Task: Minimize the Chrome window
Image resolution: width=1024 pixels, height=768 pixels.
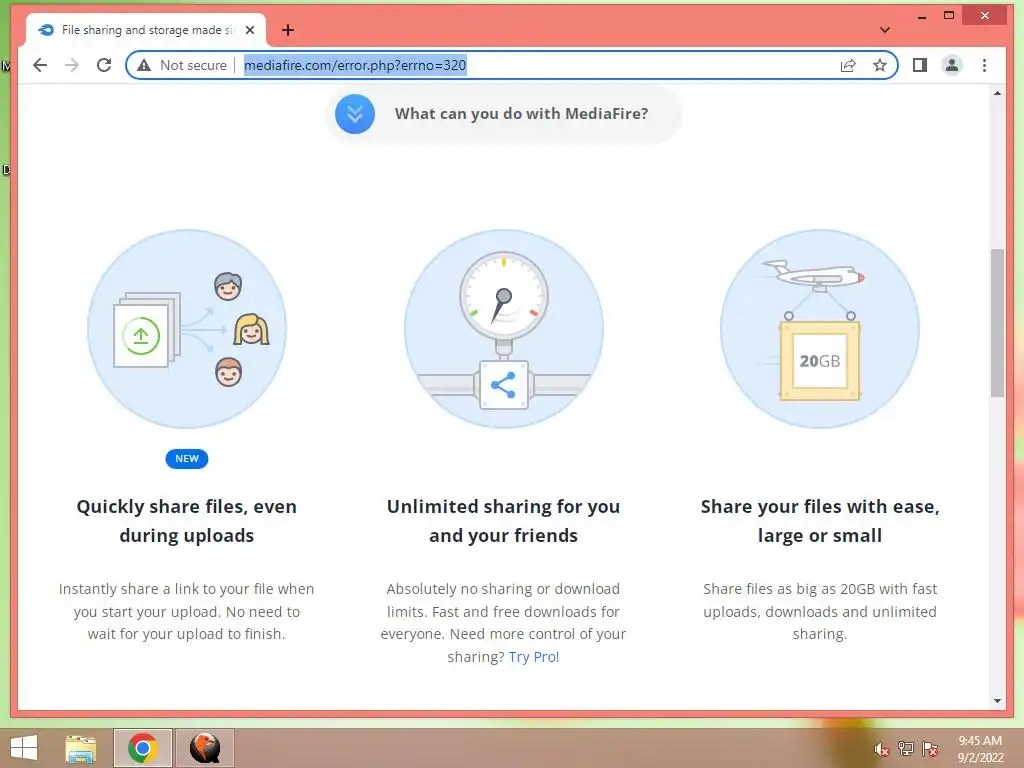Action: tap(921, 16)
